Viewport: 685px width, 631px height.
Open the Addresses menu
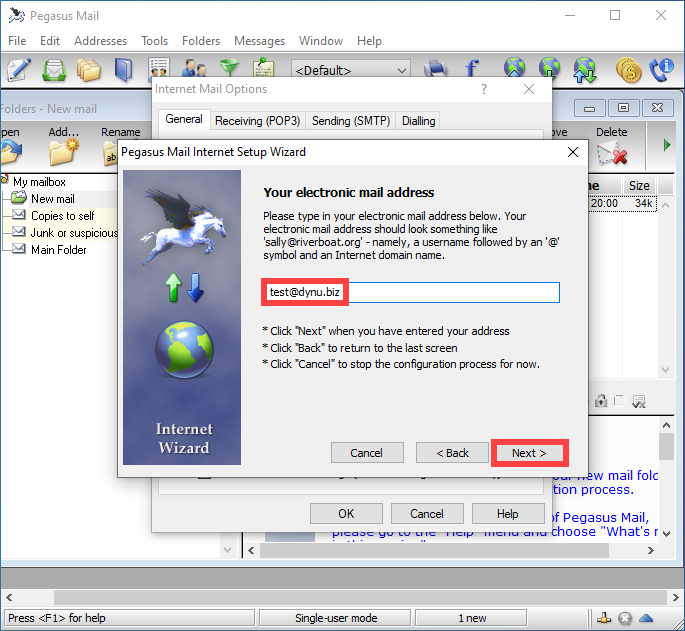pyautogui.click(x=100, y=41)
